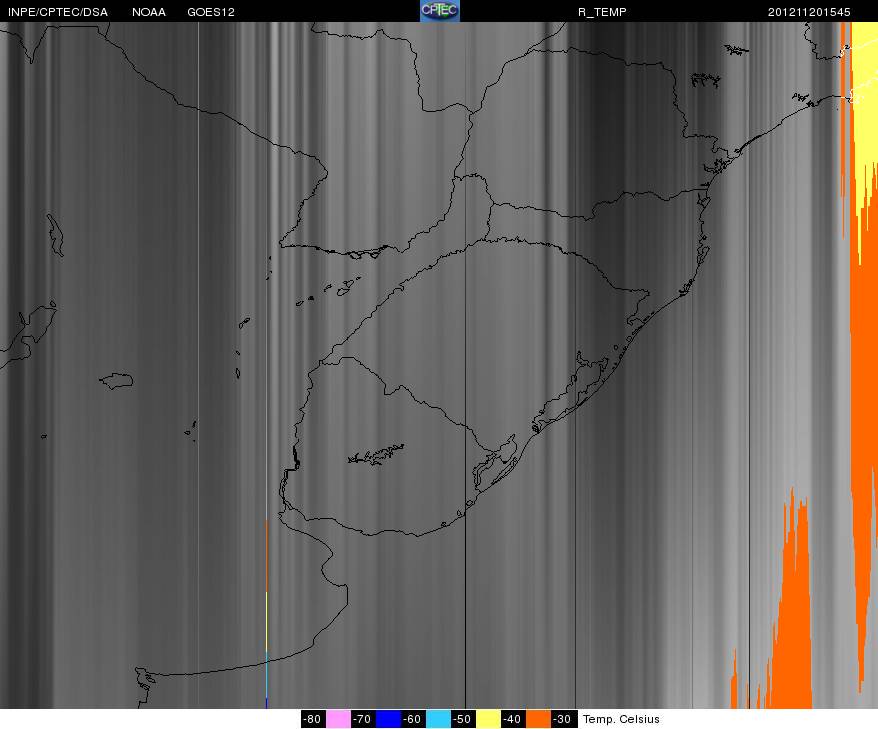The height and width of the screenshot is (729, 878).
Task: Click the -80 legend value
Action: [314, 719]
